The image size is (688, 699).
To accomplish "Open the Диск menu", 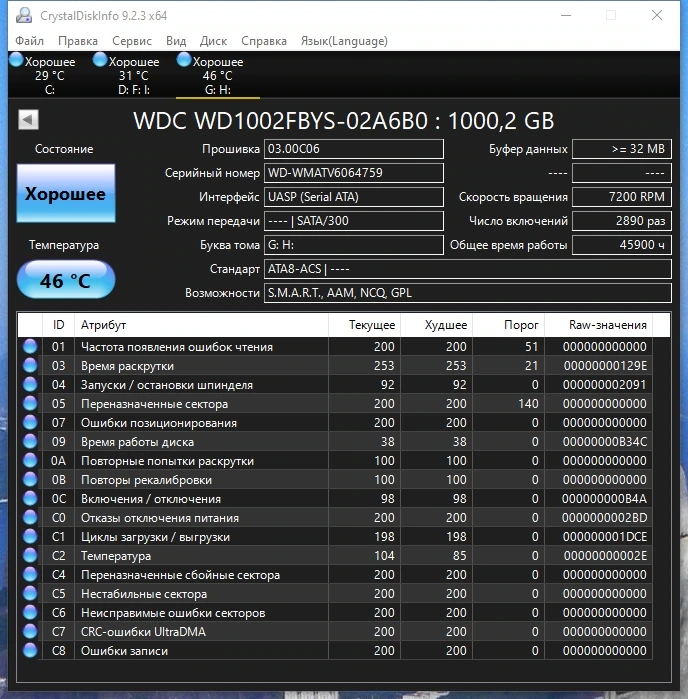I will [x=213, y=41].
